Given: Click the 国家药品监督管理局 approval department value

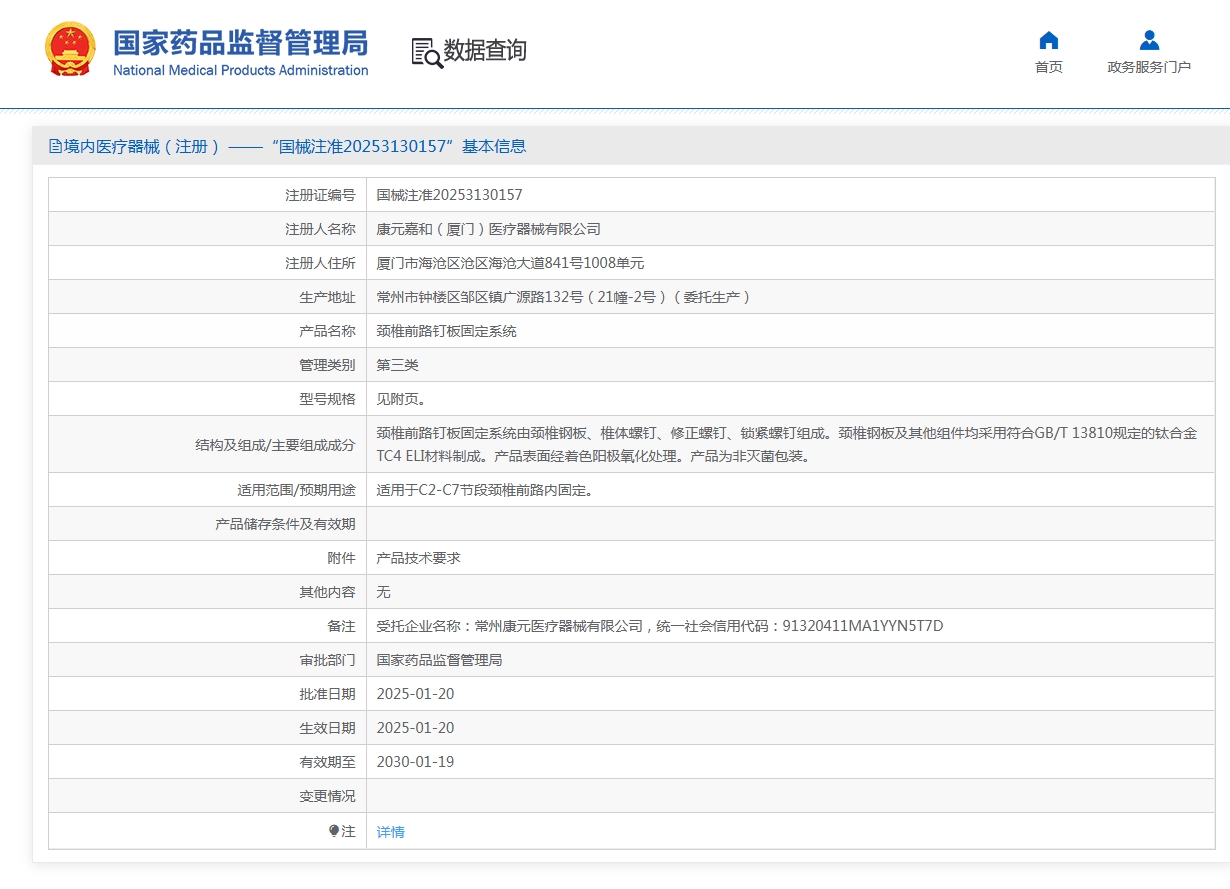Looking at the screenshot, I should (439, 660).
